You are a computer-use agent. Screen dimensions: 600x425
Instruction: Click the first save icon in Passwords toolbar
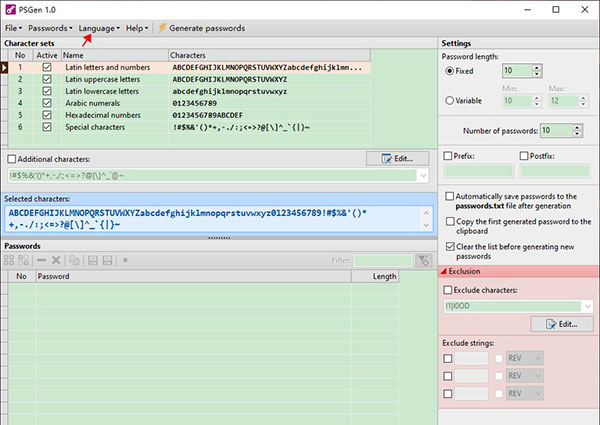91,260
